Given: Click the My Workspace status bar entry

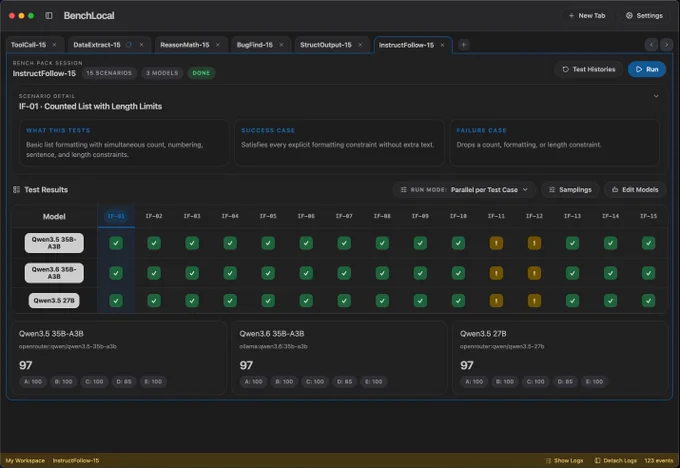Looking at the screenshot, I should (x=25, y=461).
